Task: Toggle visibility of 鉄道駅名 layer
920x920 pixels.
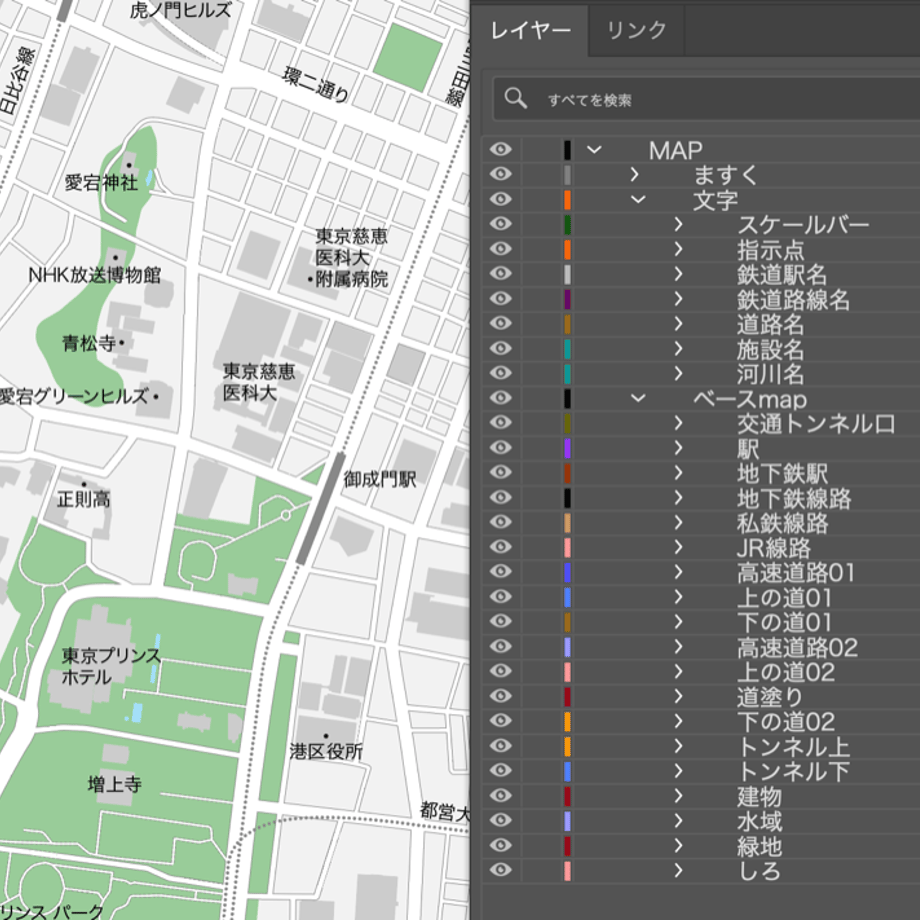Action: tap(500, 274)
